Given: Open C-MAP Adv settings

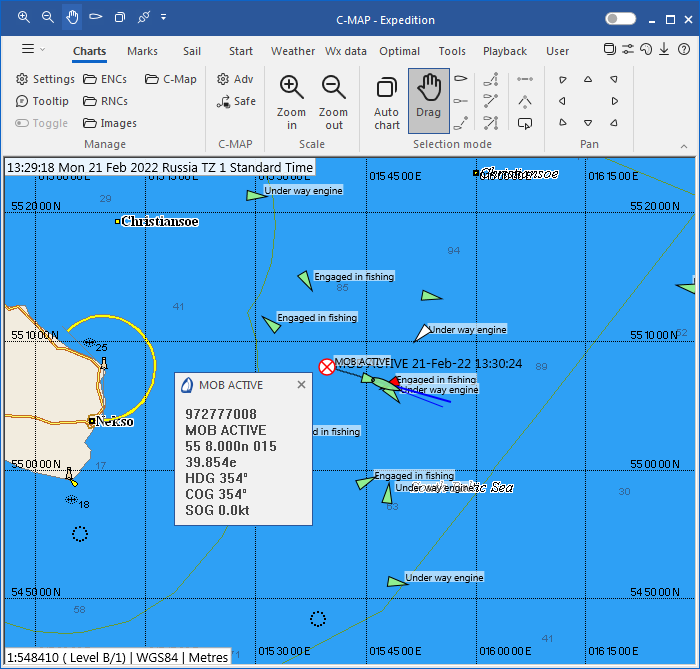Looking at the screenshot, I should point(235,79).
